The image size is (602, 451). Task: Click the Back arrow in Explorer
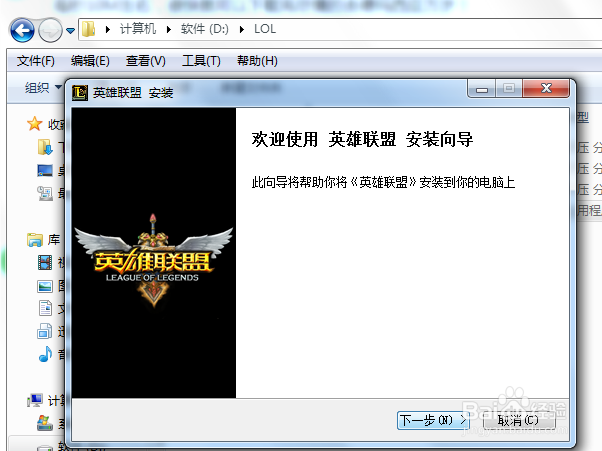[22, 30]
